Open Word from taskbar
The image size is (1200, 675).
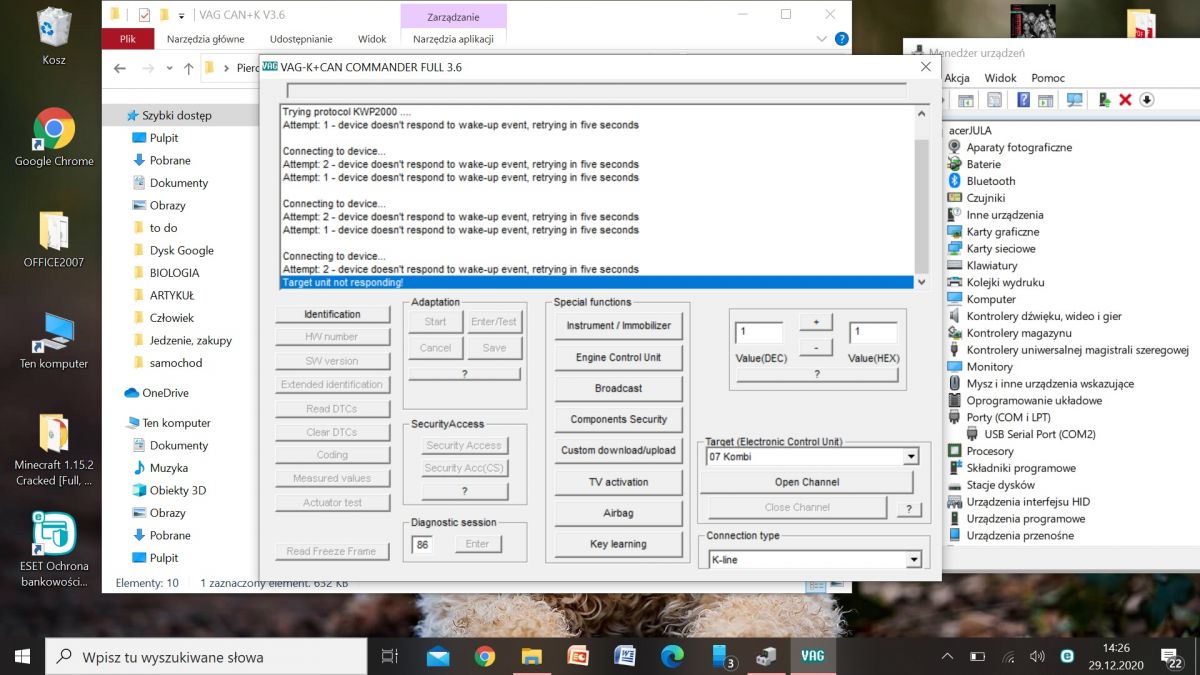pos(625,657)
